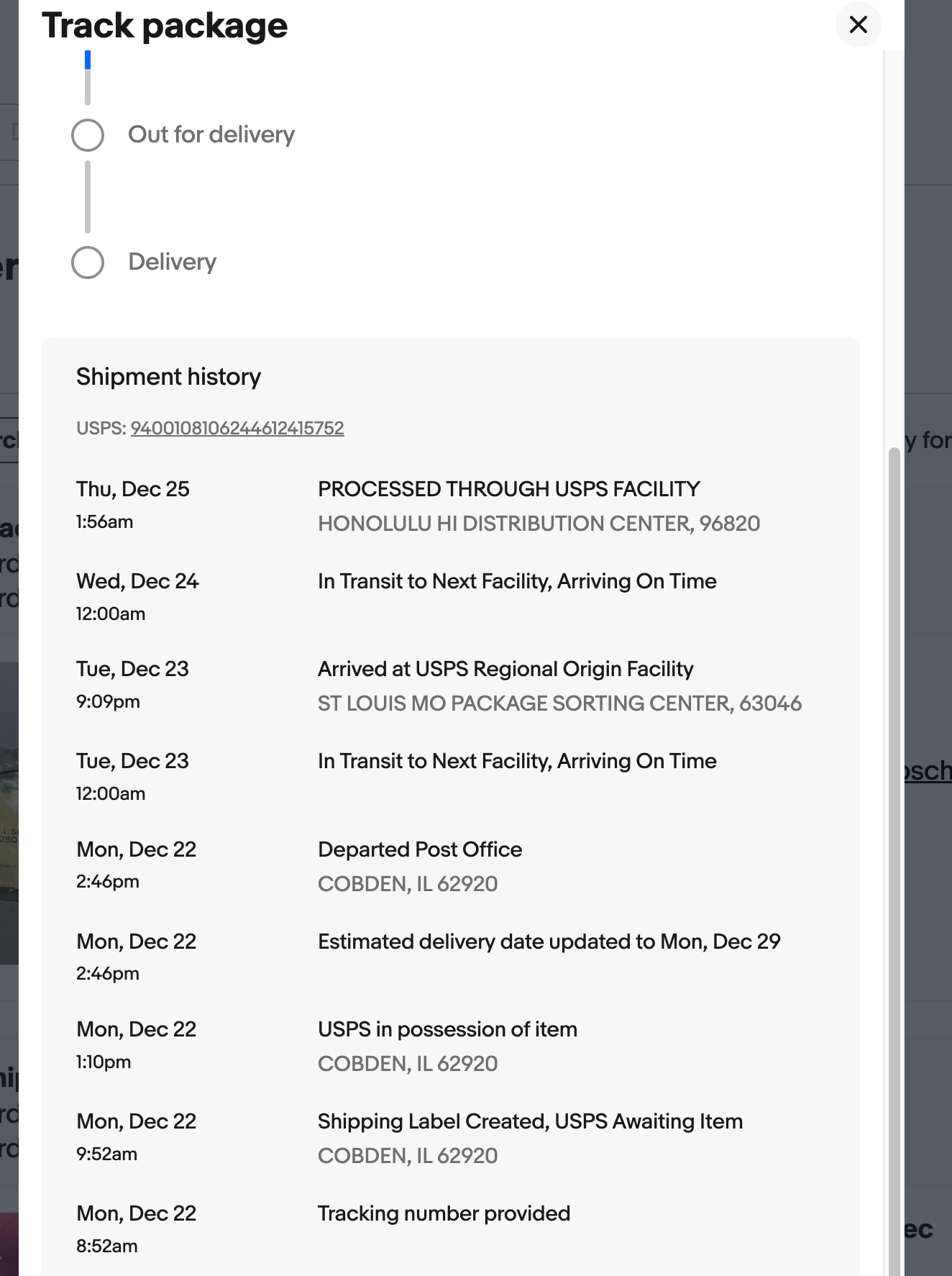Click the "Departed Post Office" event
This screenshot has height=1276, width=952.
(420, 849)
